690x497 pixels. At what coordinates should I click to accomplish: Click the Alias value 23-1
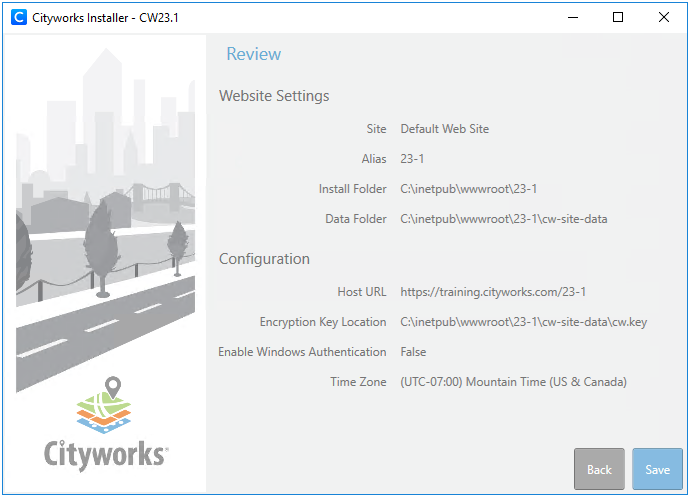click(413, 159)
